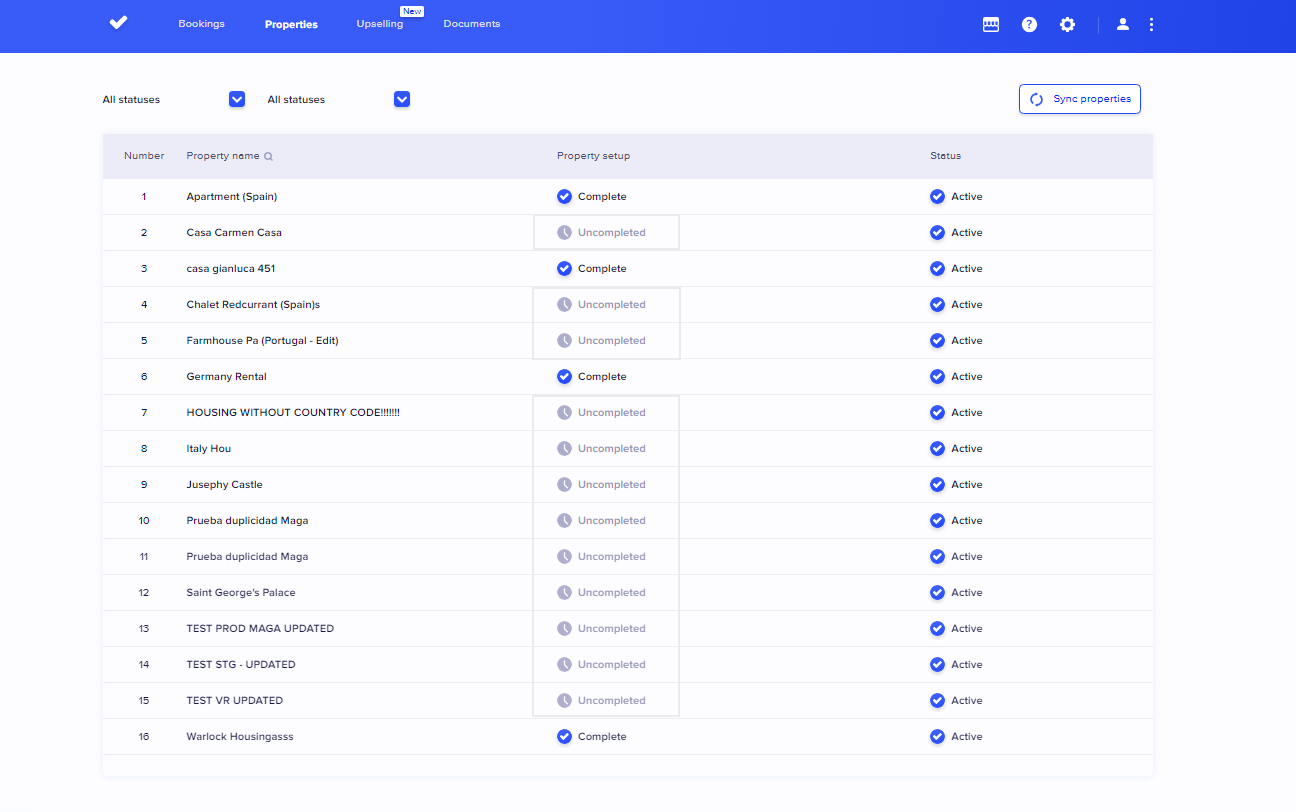This screenshot has height=812, width=1296.
Task: Click the Number column header
Action: pyautogui.click(x=144, y=156)
